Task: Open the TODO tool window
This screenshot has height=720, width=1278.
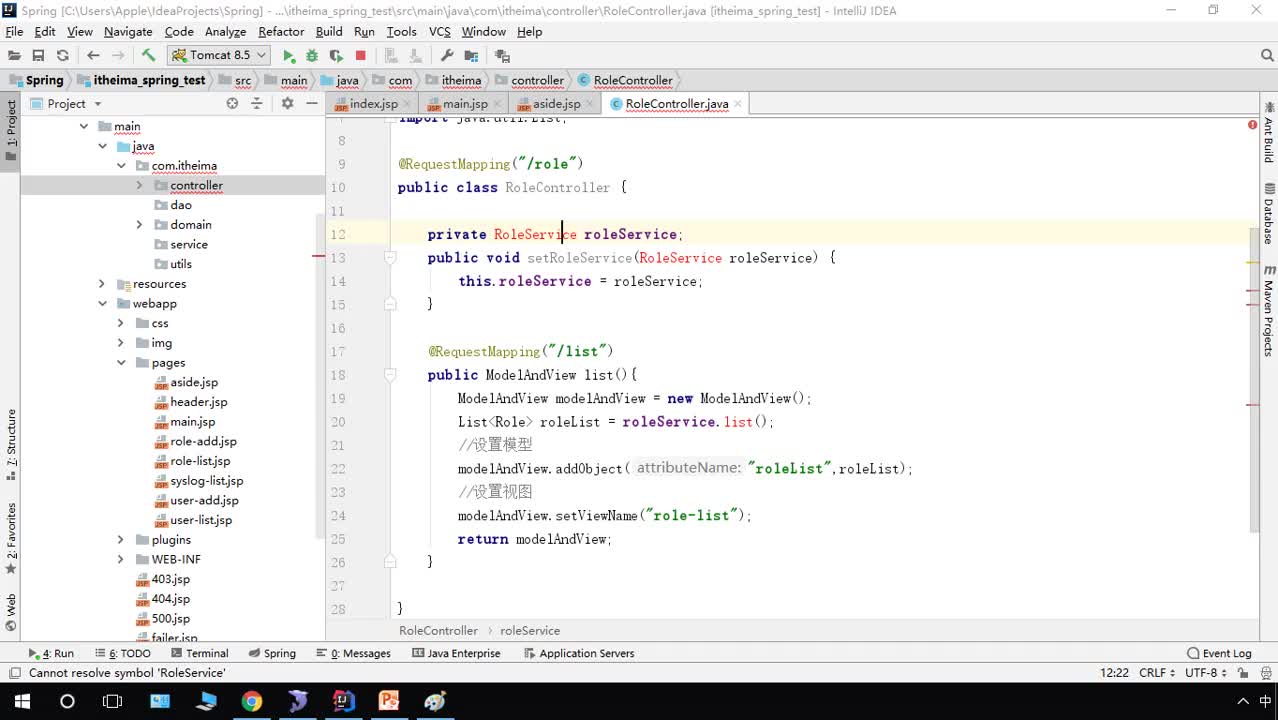Action: pyautogui.click(x=124, y=653)
